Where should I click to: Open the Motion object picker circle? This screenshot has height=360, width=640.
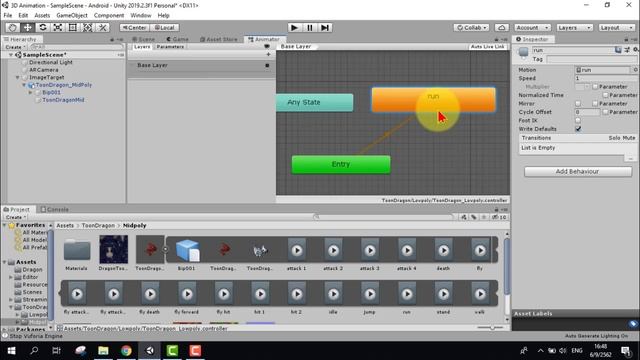point(636,70)
